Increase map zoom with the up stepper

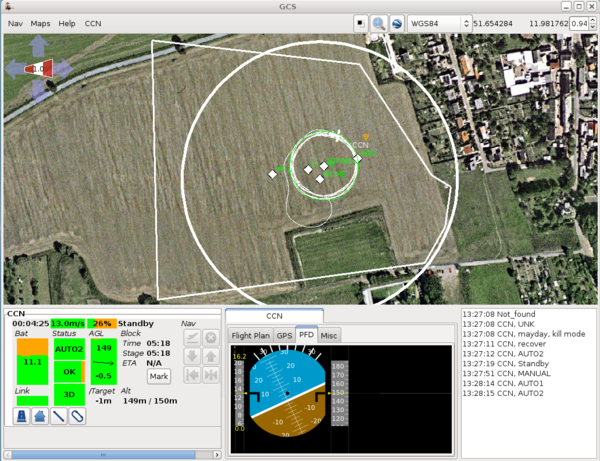pyautogui.click(x=593, y=20)
